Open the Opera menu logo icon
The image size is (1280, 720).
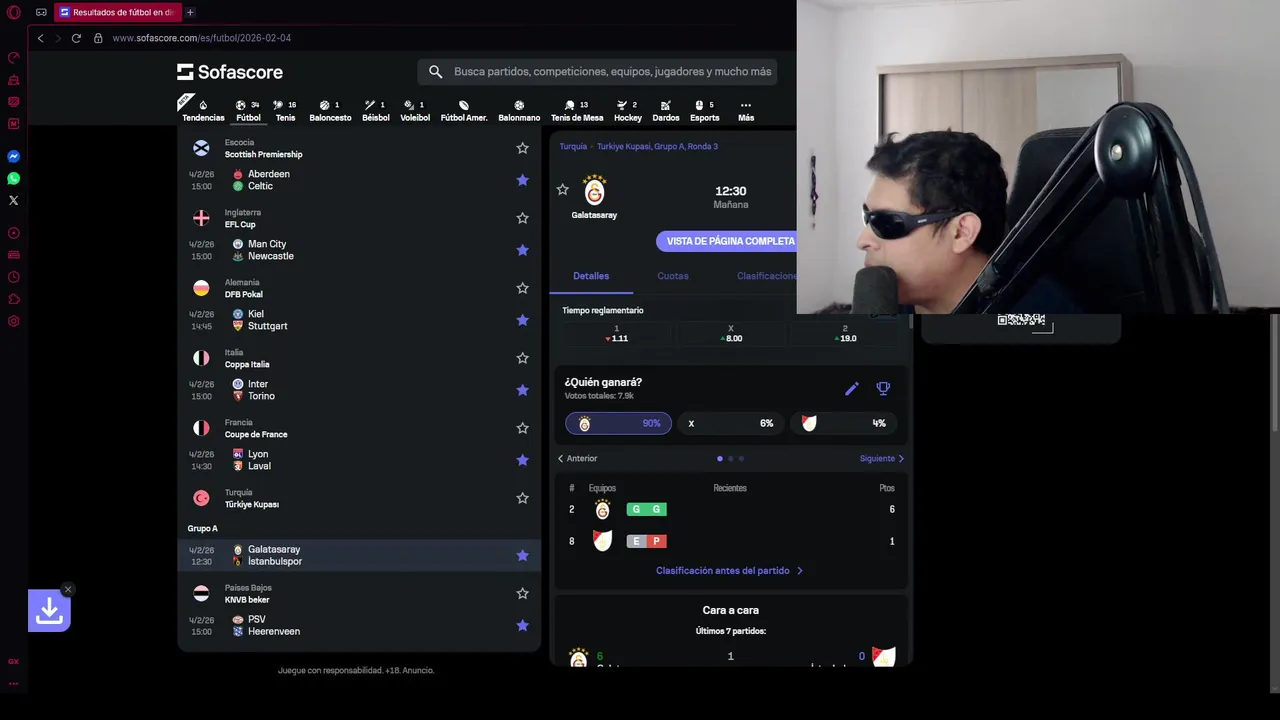pyautogui.click(x=13, y=12)
